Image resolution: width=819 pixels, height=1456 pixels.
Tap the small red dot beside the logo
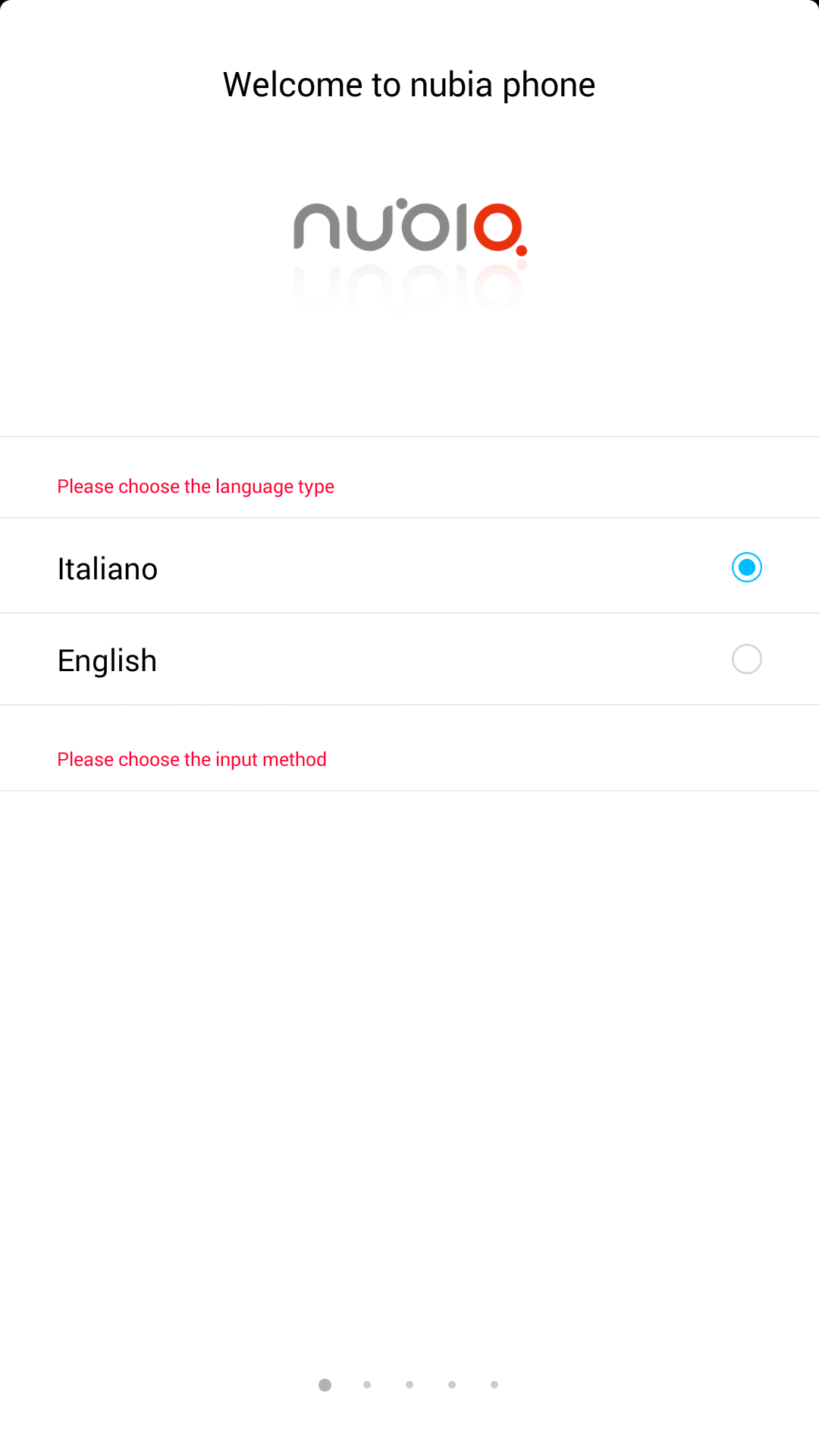(521, 251)
